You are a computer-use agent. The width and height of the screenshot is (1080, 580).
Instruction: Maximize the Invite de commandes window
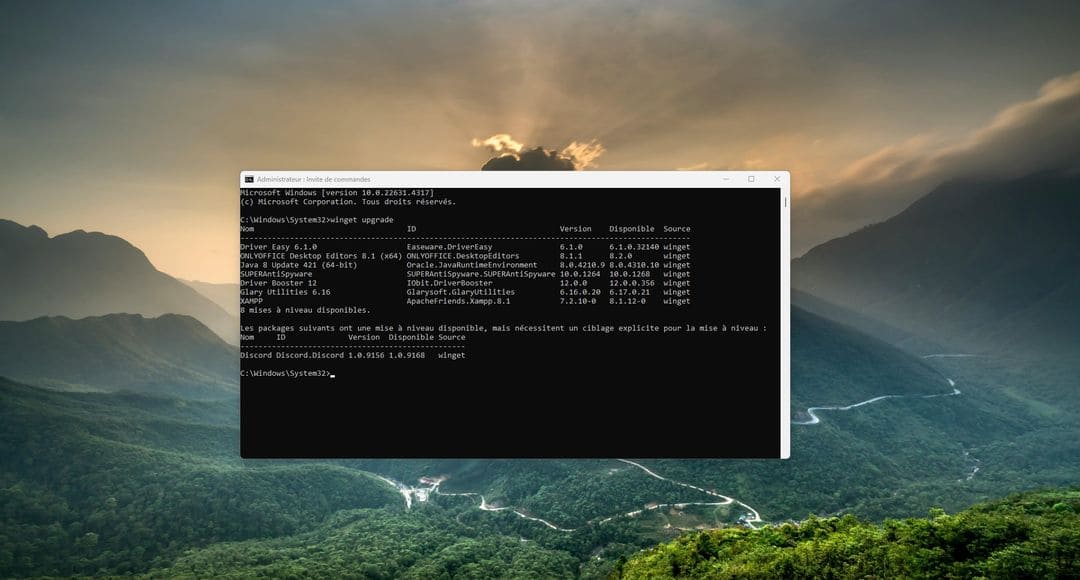pyautogui.click(x=751, y=179)
